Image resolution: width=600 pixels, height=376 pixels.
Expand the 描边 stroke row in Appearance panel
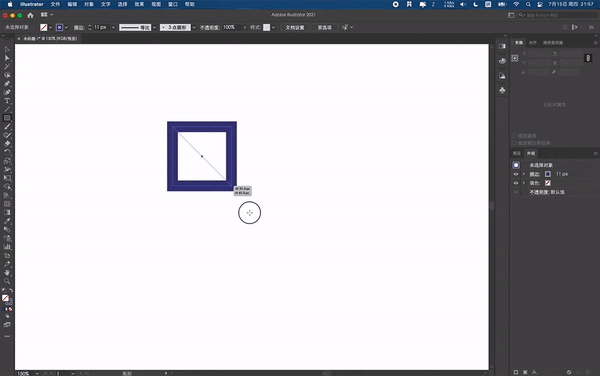(524, 174)
